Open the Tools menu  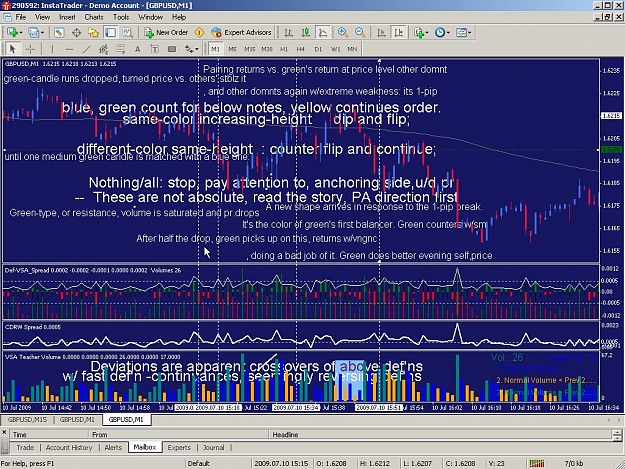pos(121,17)
